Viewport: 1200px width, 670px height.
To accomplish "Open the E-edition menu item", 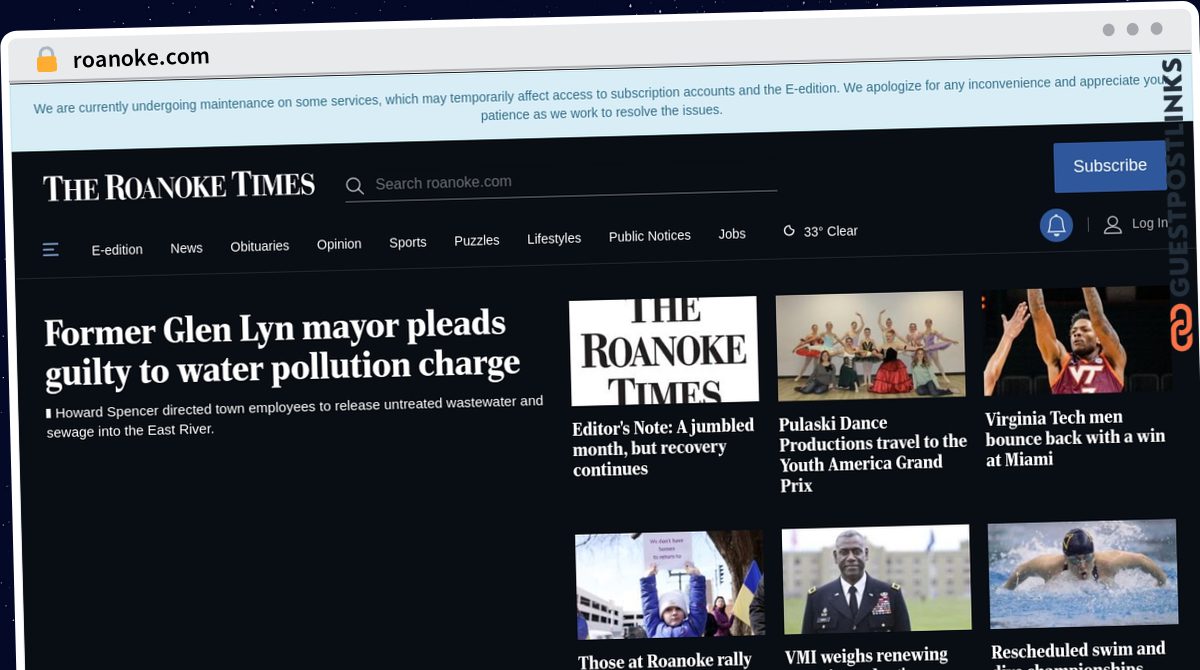I will pyautogui.click(x=117, y=250).
